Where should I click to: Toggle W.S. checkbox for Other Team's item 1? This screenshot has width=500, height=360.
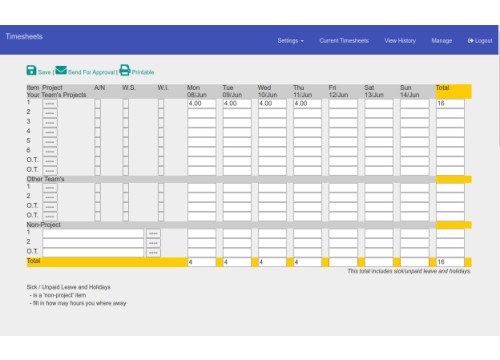[126, 188]
